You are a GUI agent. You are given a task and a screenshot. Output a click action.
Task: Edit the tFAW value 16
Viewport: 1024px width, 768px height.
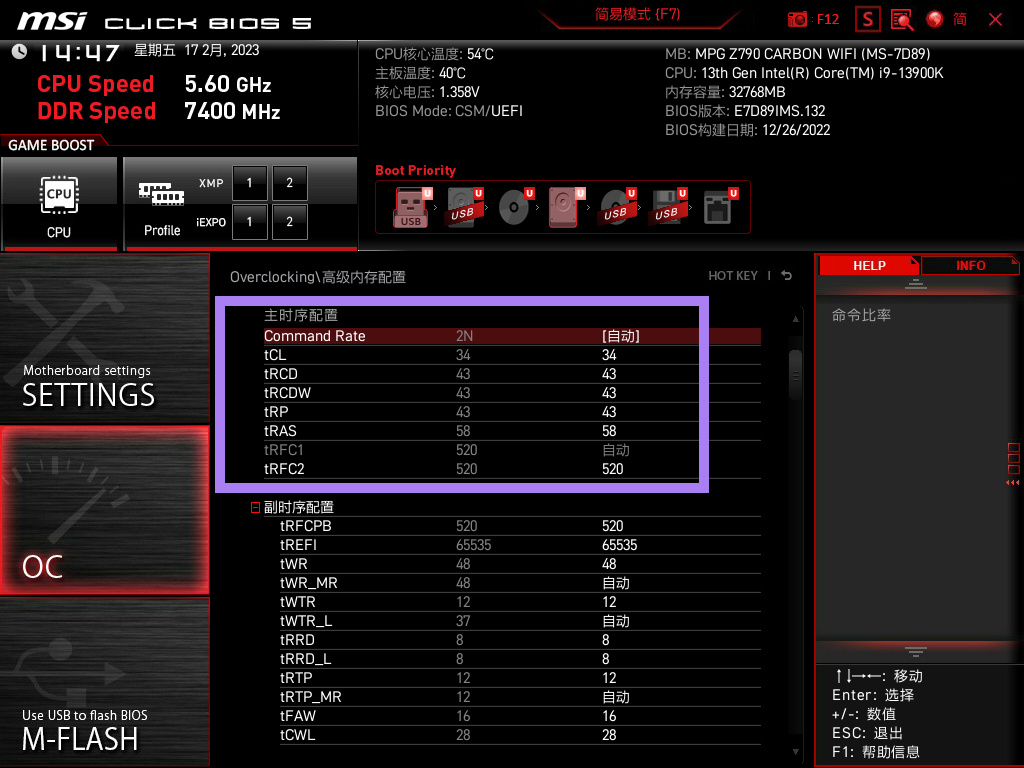pos(609,716)
